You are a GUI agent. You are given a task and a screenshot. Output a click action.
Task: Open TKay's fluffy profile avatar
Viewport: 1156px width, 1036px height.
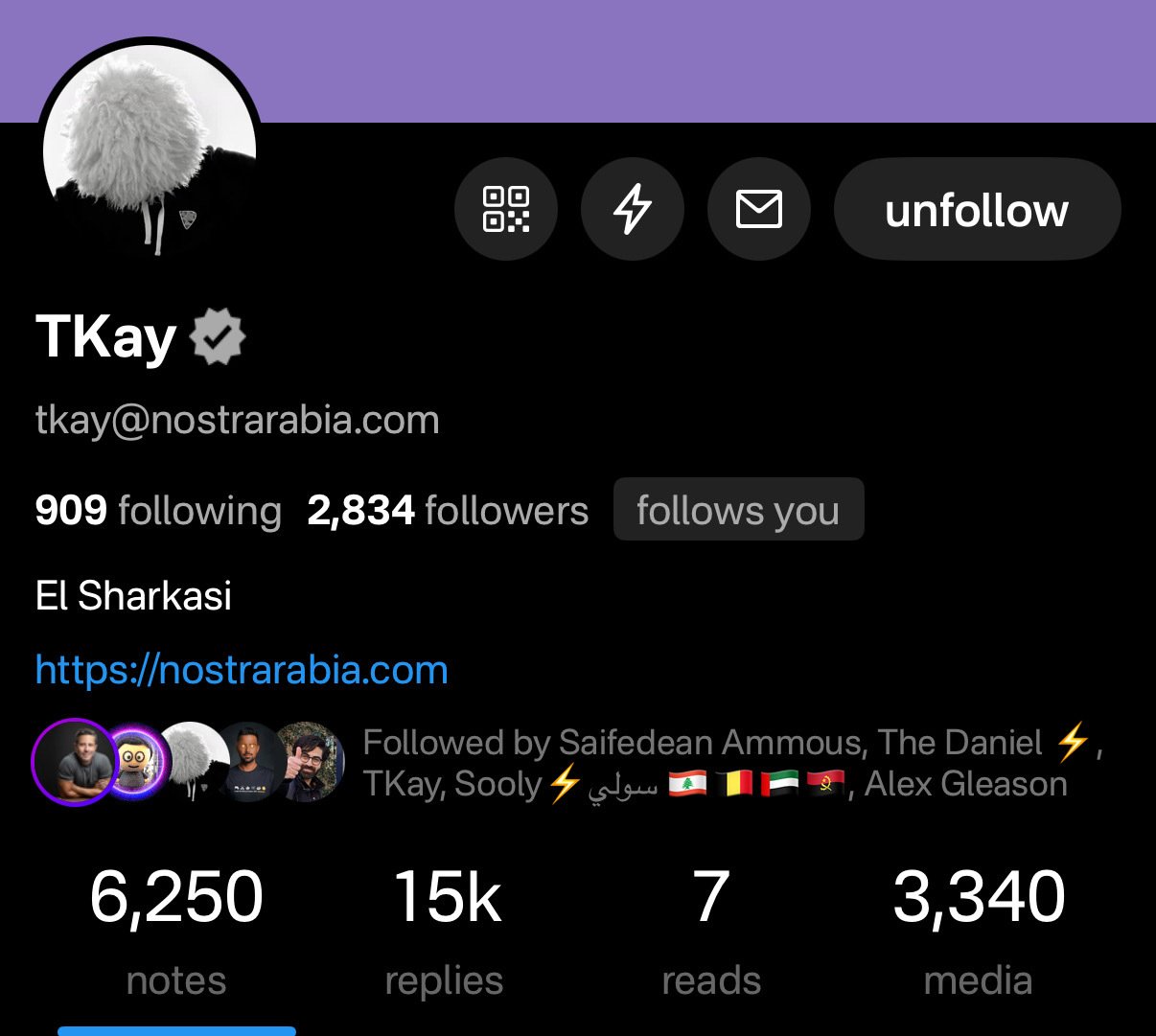pos(150,150)
